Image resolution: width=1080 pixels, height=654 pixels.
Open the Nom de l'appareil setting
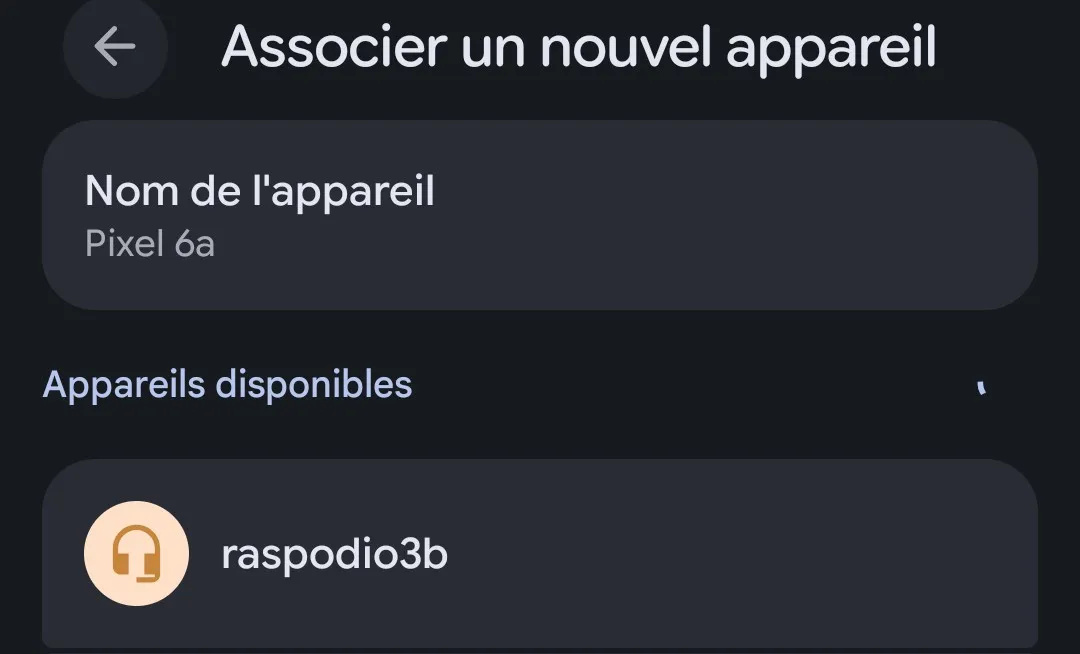coord(539,215)
